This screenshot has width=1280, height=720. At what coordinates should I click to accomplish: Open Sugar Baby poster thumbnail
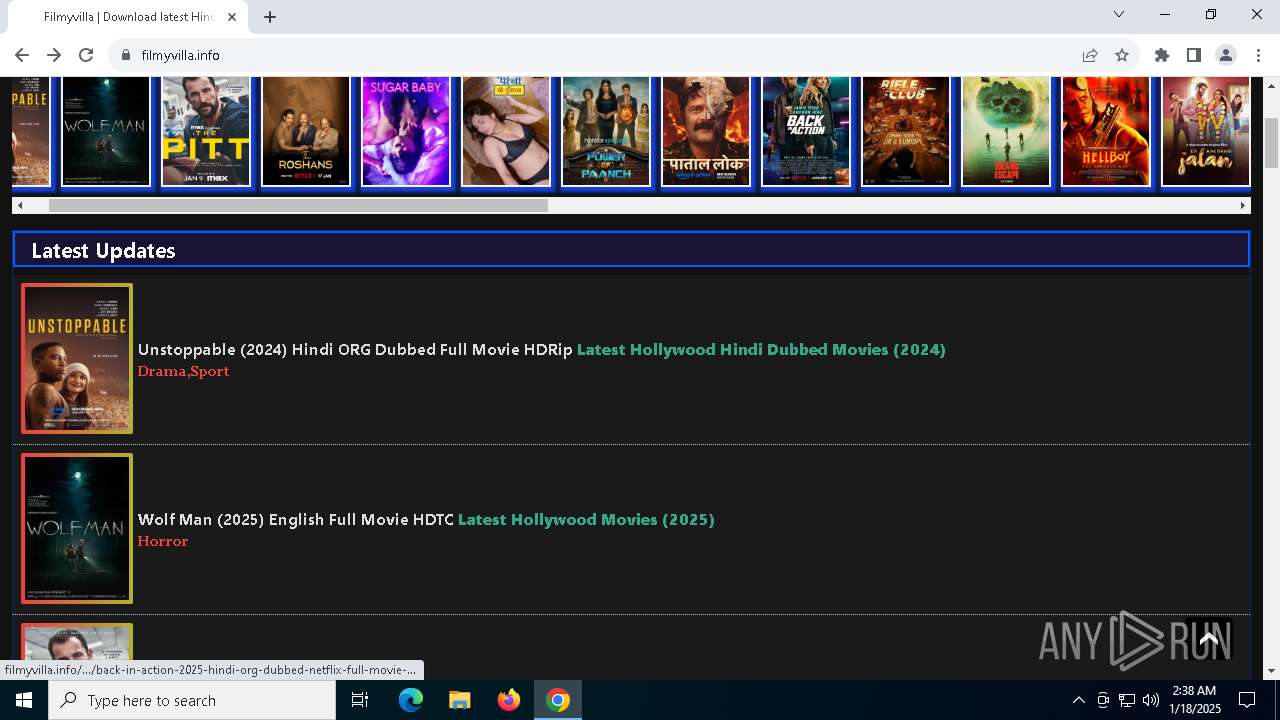tap(405, 131)
